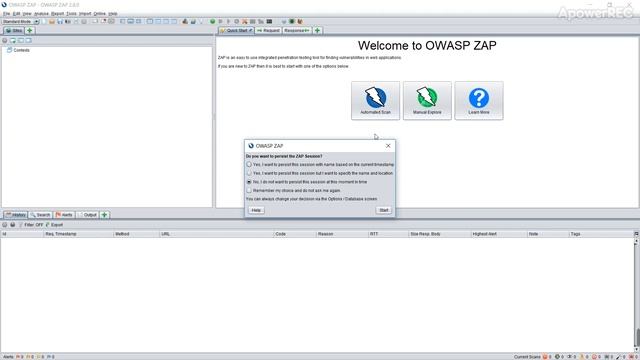This screenshot has height=360, width=640.
Task: Click the green break-on-all-requests circle in toolbar
Action: pyautogui.click(x=212, y=21)
